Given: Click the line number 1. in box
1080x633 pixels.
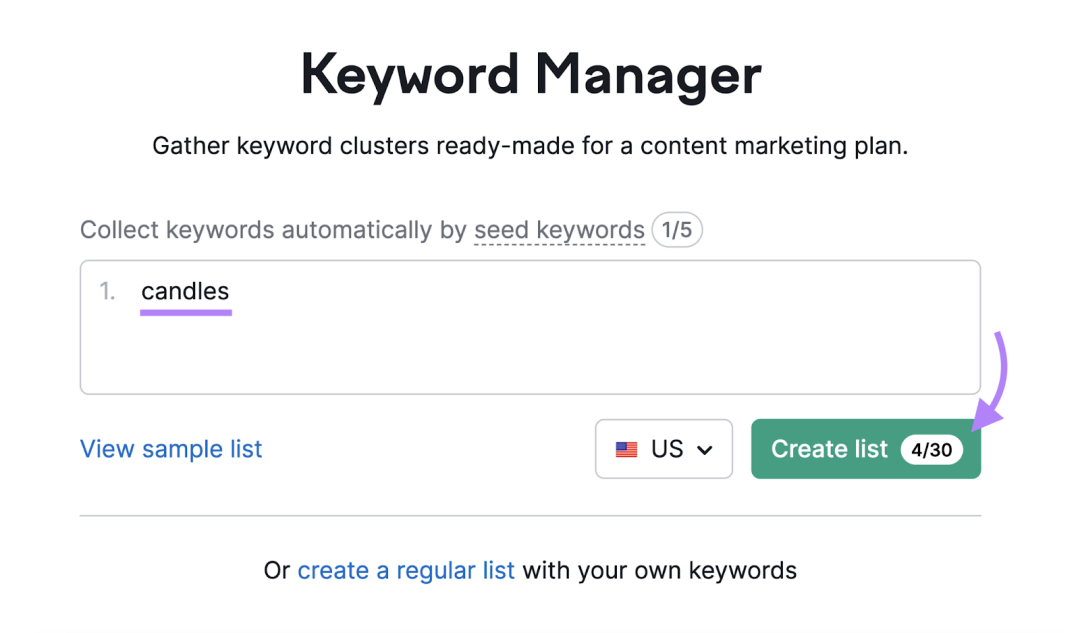Looking at the screenshot, I should tap(107, 291).
